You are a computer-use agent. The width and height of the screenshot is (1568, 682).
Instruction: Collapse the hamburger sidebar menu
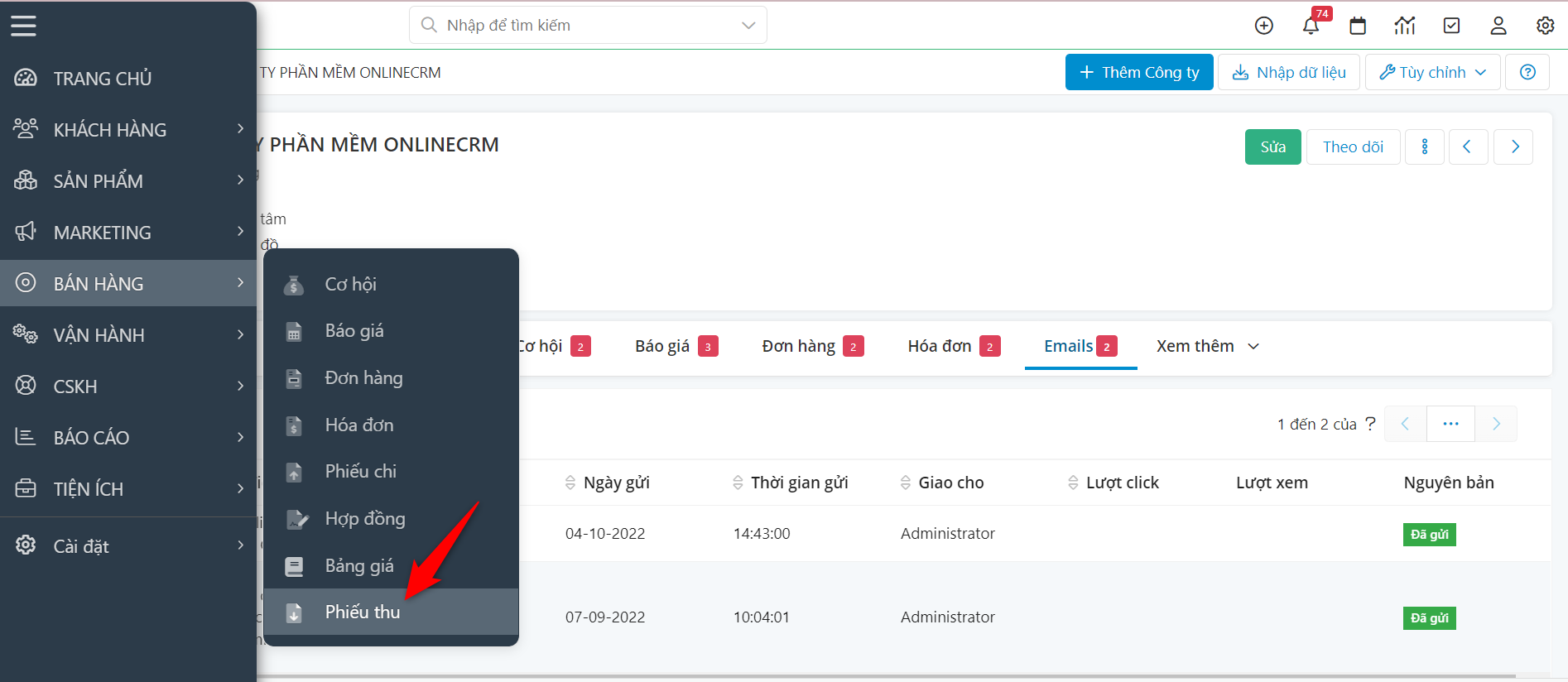click(23, 26)
